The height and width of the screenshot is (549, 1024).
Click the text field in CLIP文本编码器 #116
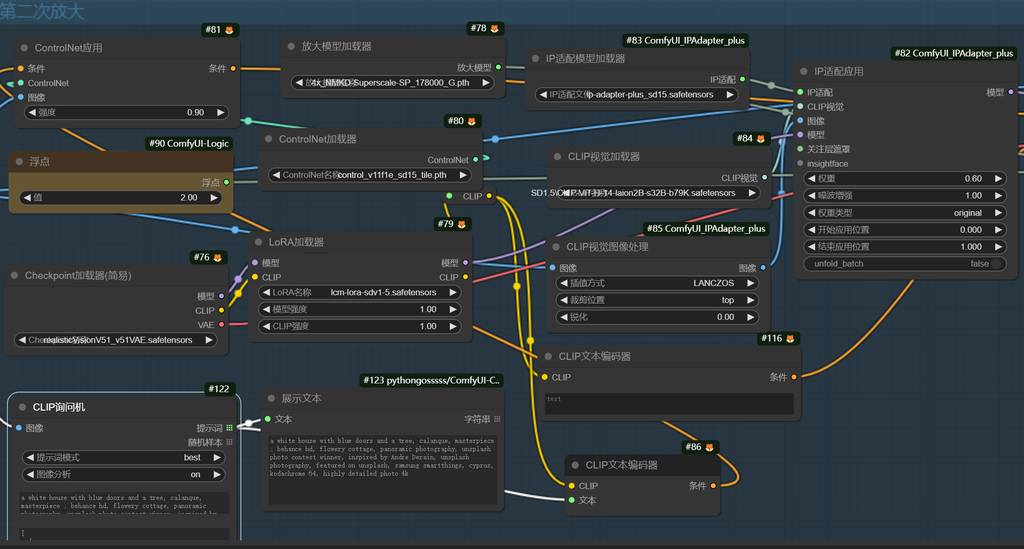tap(668, 403)
